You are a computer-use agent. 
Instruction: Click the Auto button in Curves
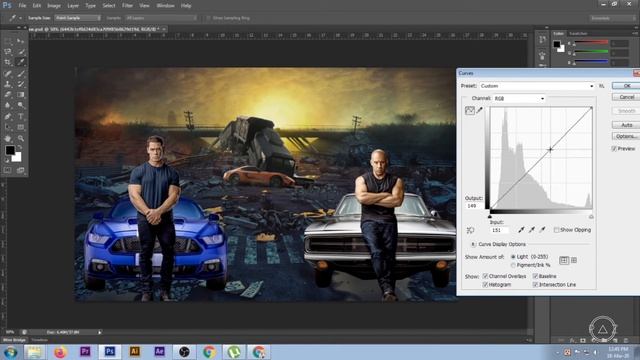click(627, 125)
